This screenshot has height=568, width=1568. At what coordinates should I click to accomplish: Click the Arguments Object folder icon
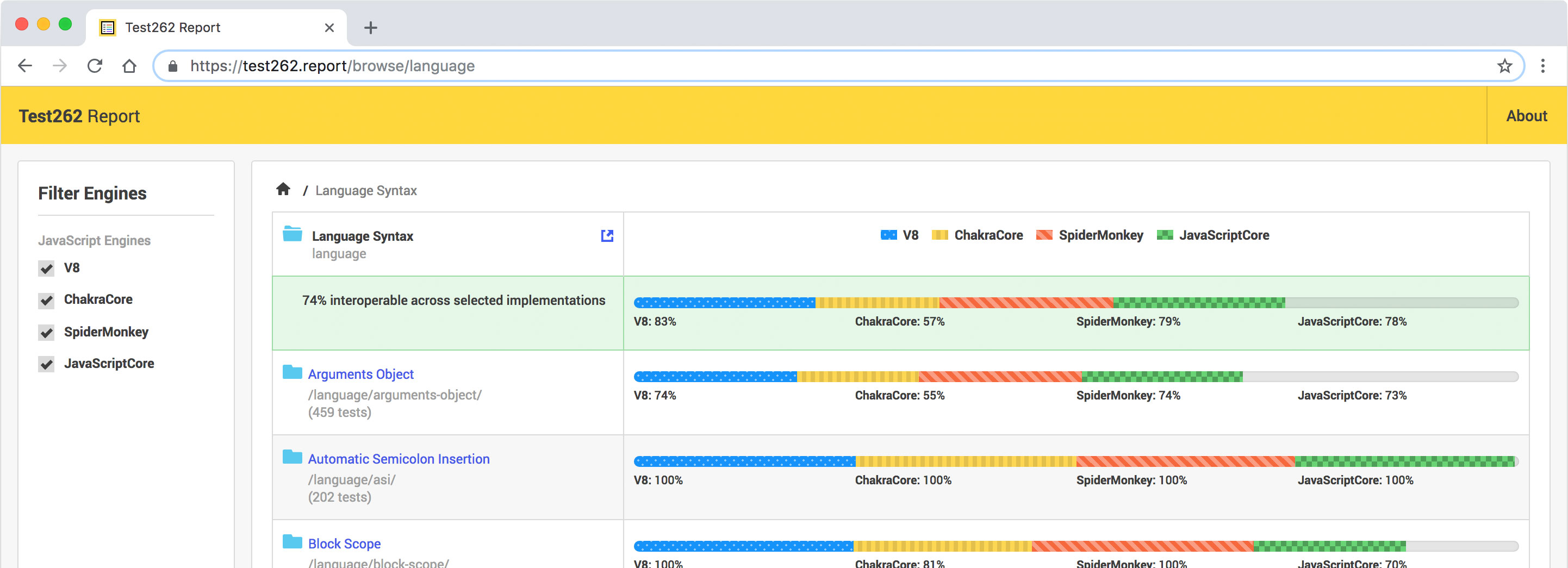click(292, 372)
